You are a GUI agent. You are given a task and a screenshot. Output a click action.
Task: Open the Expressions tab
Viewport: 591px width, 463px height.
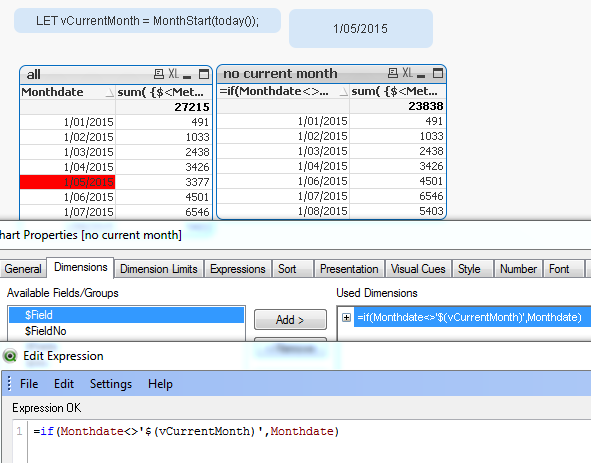point(237,269)
